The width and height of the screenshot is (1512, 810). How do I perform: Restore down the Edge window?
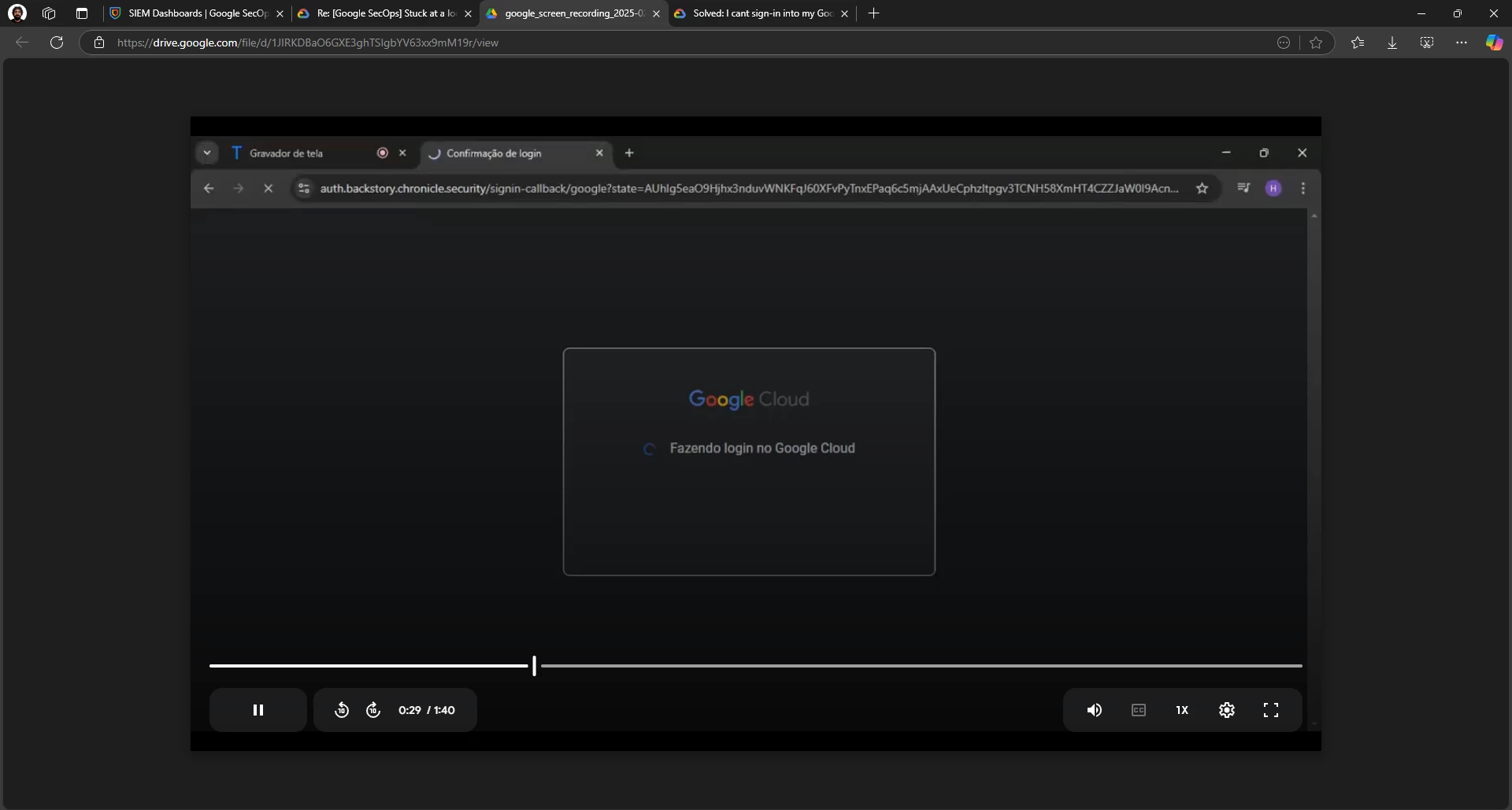tap(1458, 13)
